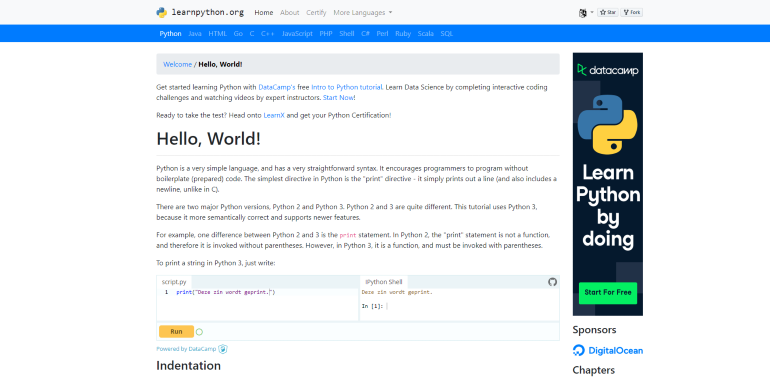Viewport: 770px width, 378px height.
Task: Expand the More Languages dropdown
Action: point(362,13)
